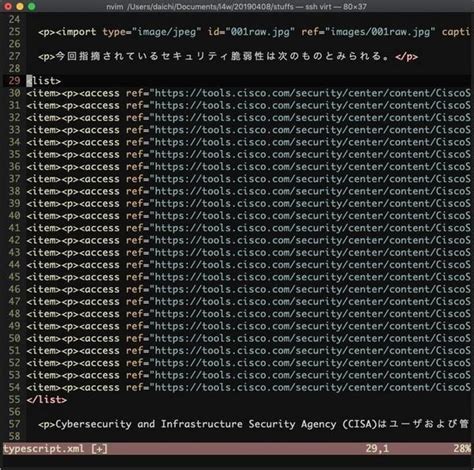This screenshot has height=470, width=474.
Task: Click the item on line 38
Action: coord(248,191)
